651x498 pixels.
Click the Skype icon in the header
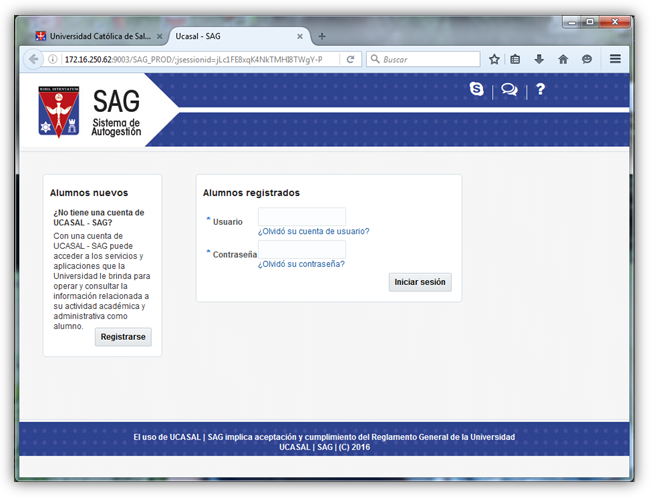(476, 89)
